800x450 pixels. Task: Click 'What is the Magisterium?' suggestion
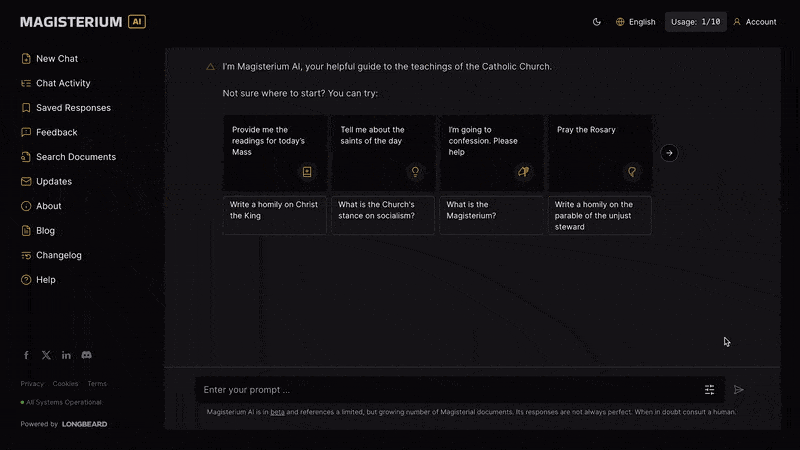(x=491, y=215)
